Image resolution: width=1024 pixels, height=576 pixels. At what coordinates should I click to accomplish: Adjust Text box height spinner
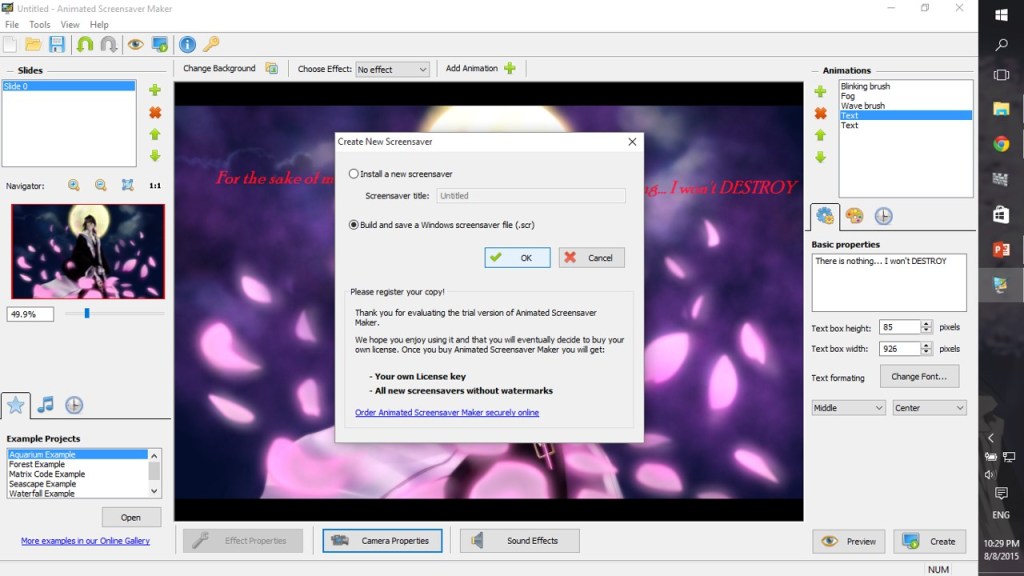[x=926, y=327]
